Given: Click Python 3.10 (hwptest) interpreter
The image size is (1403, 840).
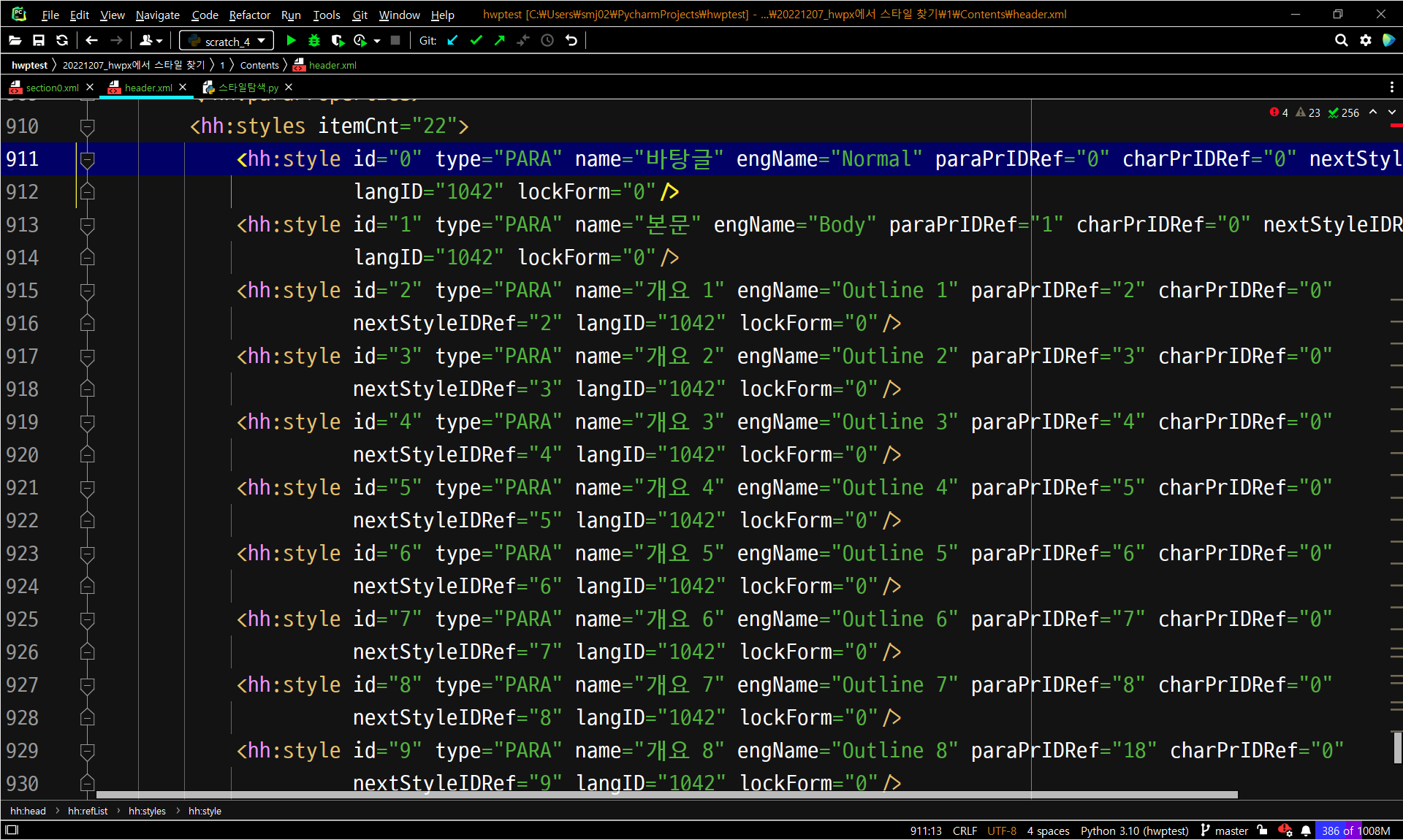Looking at the screenshot, I should click(x=1134, y=831).
